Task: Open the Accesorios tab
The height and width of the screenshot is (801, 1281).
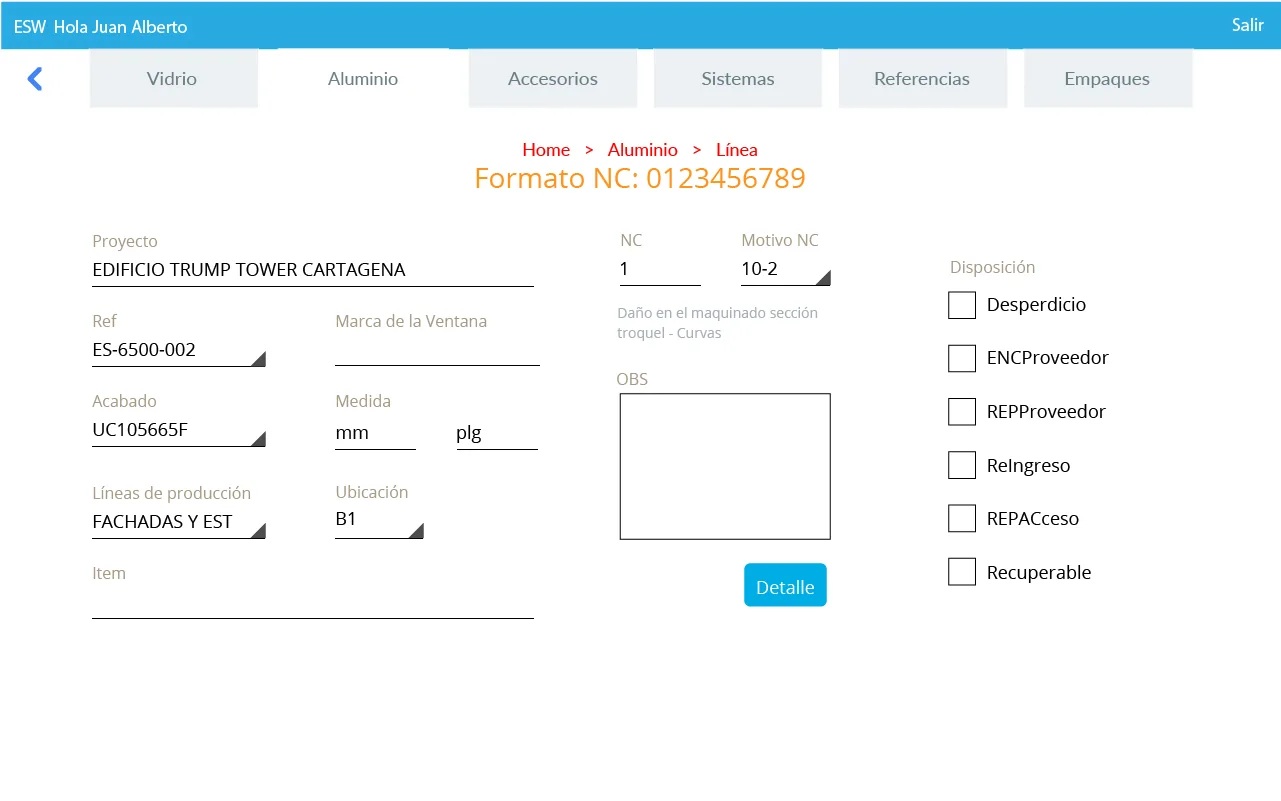Action: pos(553,78)
